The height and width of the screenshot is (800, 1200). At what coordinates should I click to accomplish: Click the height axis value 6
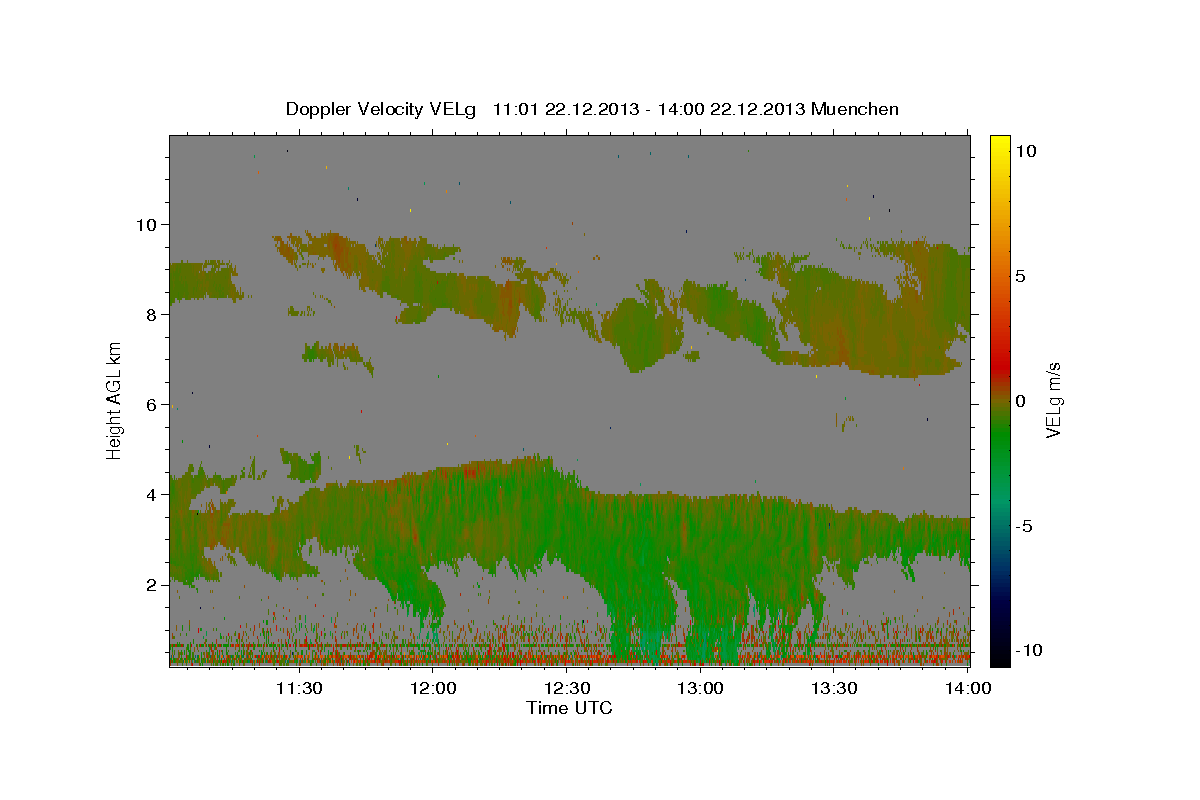click(x=150, y=405)
